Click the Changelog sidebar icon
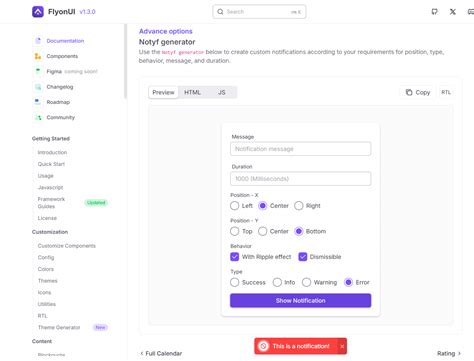The height and width of the screenshot is (361, 474). pyautogui.click(x=38, y=87)
